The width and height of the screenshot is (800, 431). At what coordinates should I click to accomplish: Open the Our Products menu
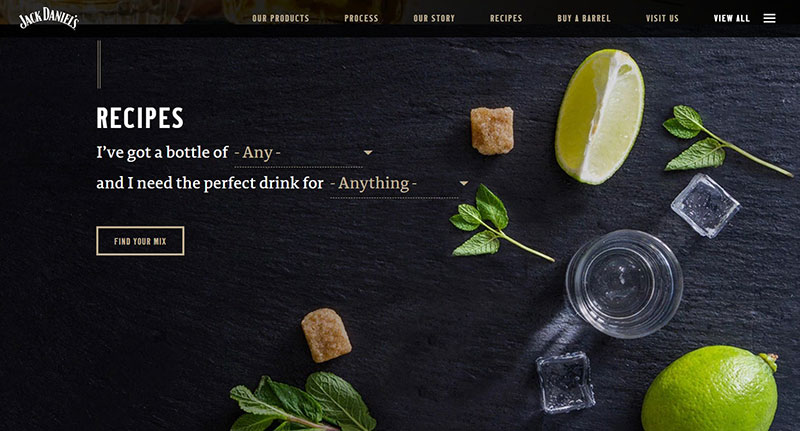[281, 18]
